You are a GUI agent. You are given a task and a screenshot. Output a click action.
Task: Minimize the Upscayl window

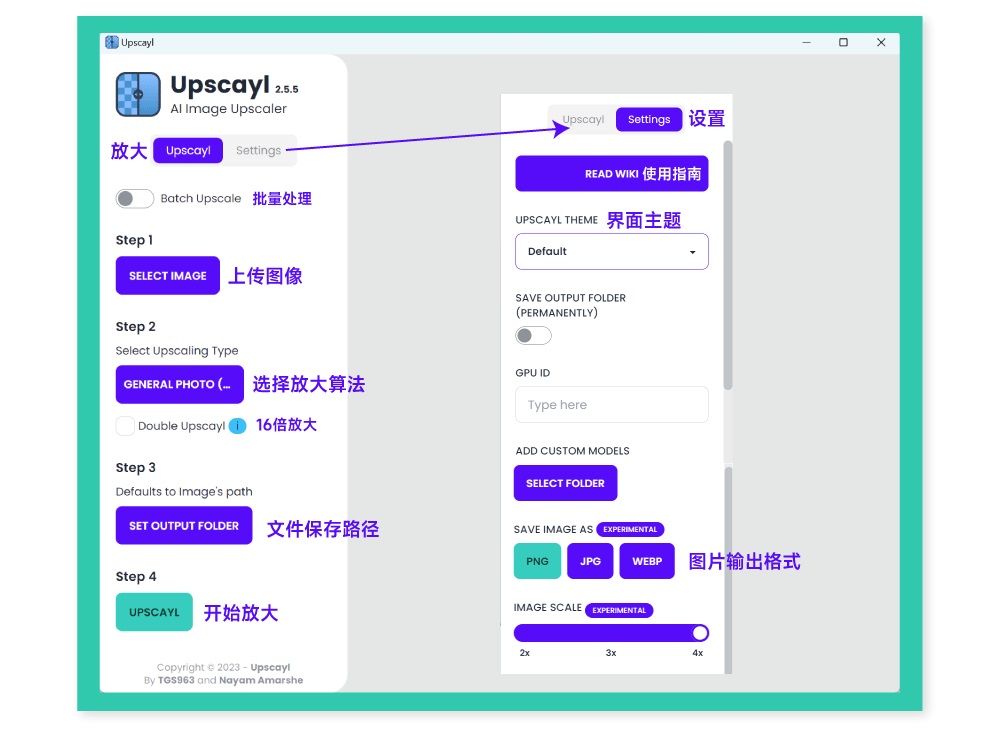click(x=806, y=42)
